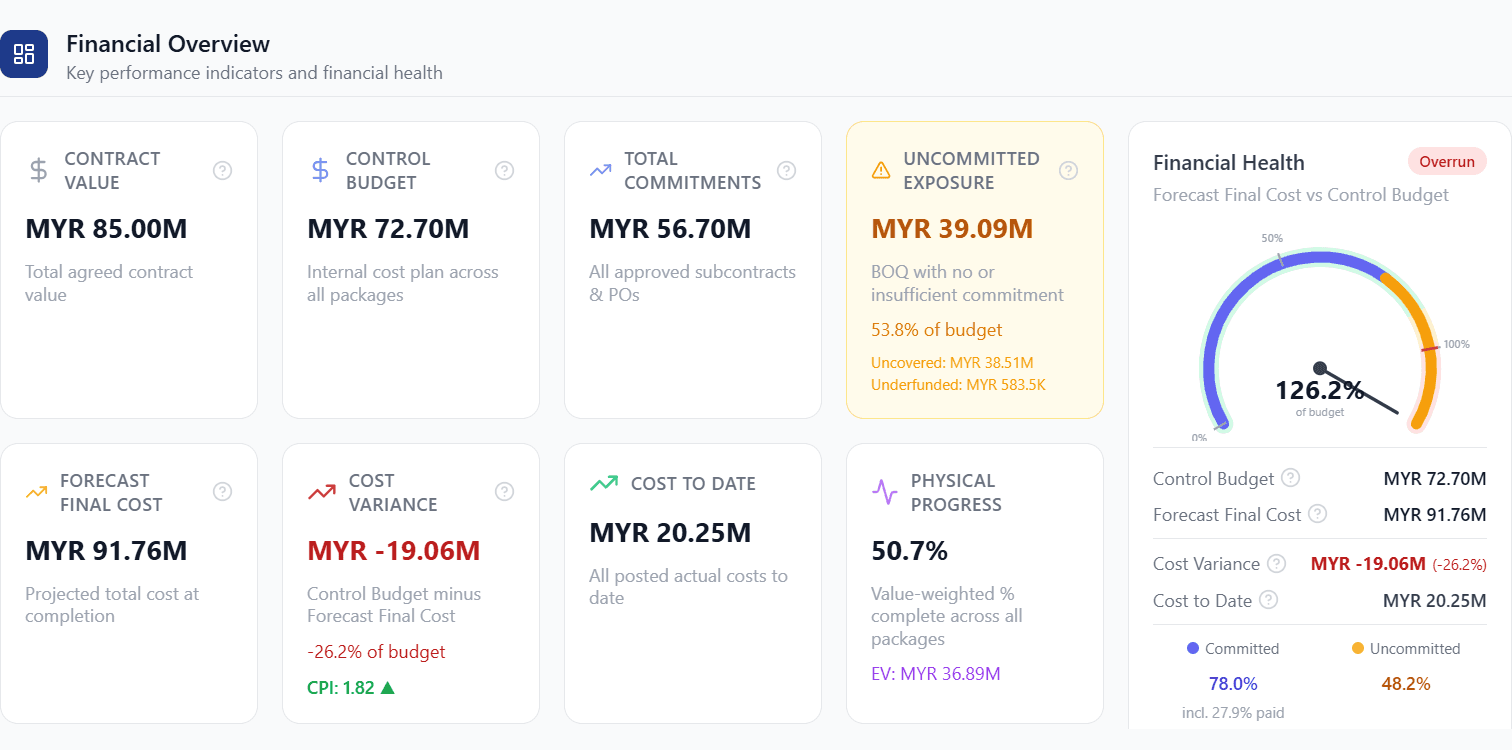Select the Uncommitted legend item

pos(1406,648)
